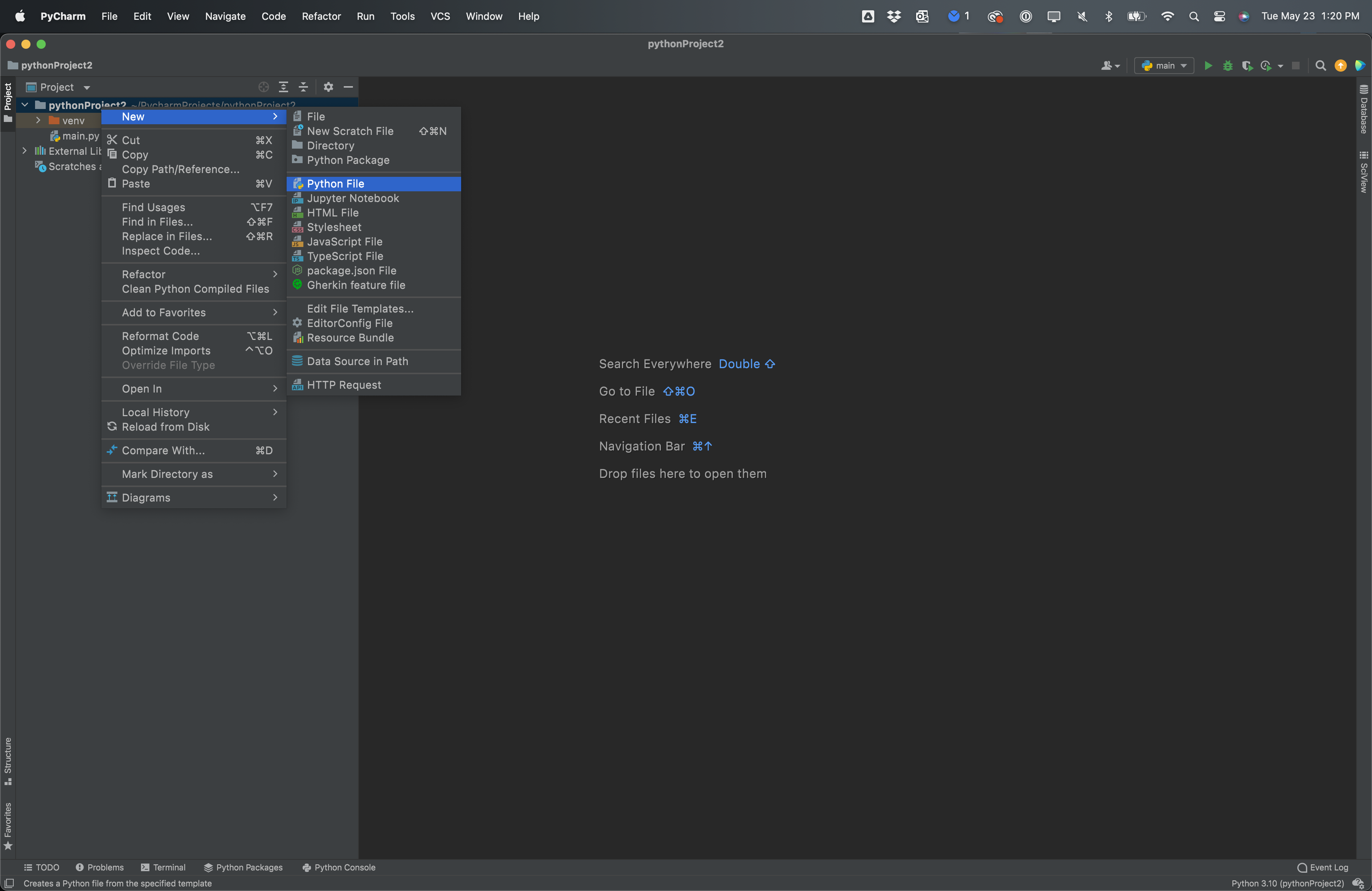Open the Terminal tool window tab
1372x891 pixels.
(163, 867)
